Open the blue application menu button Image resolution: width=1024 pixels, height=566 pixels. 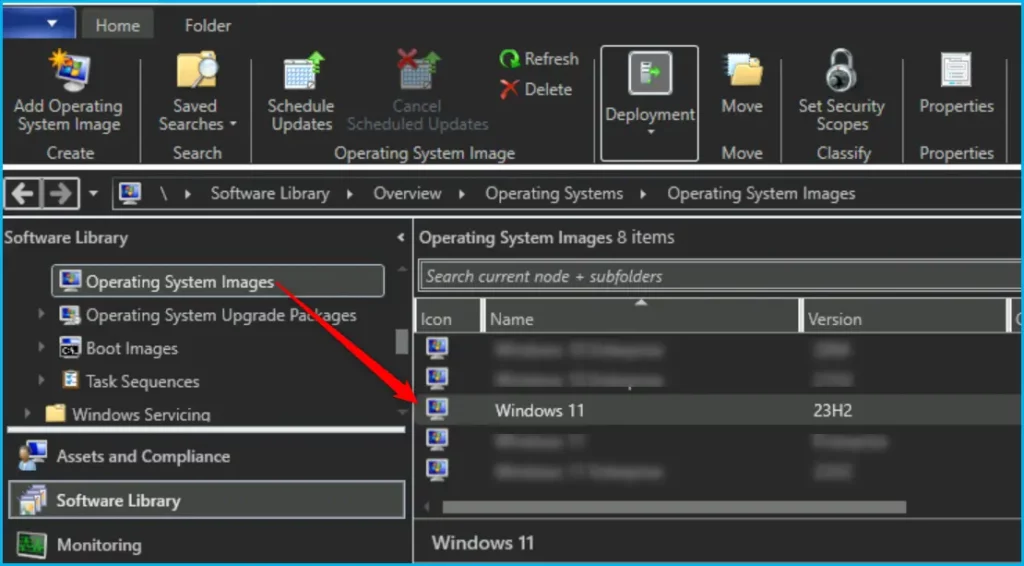(39, 24)
